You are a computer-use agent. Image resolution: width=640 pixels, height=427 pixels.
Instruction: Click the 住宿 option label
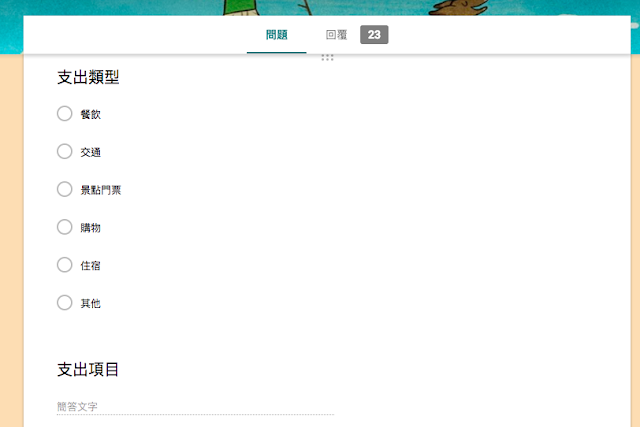point(90,266)
